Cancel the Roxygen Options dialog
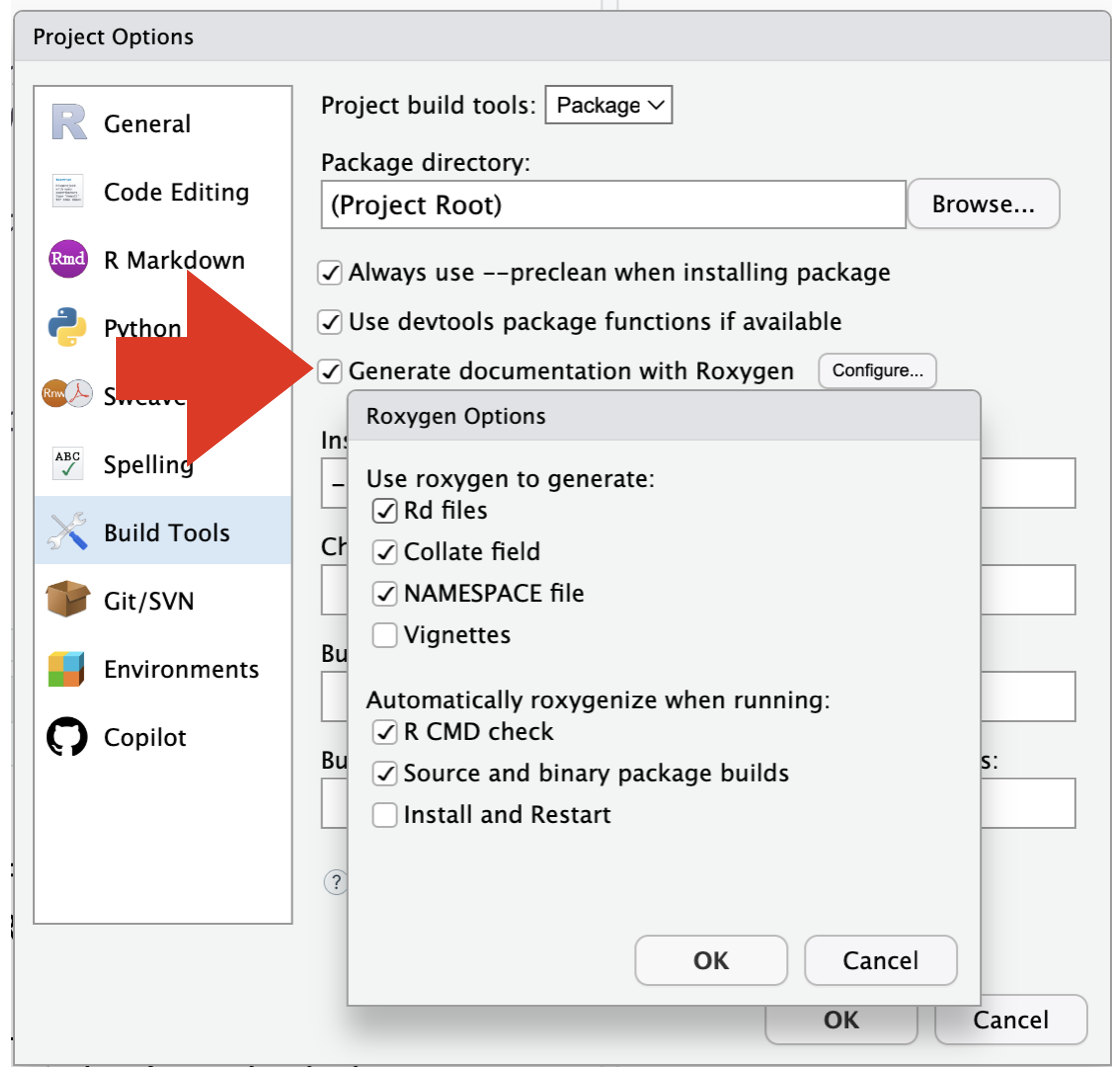Screen dimensions: 1120x1078 pos(880,961)
